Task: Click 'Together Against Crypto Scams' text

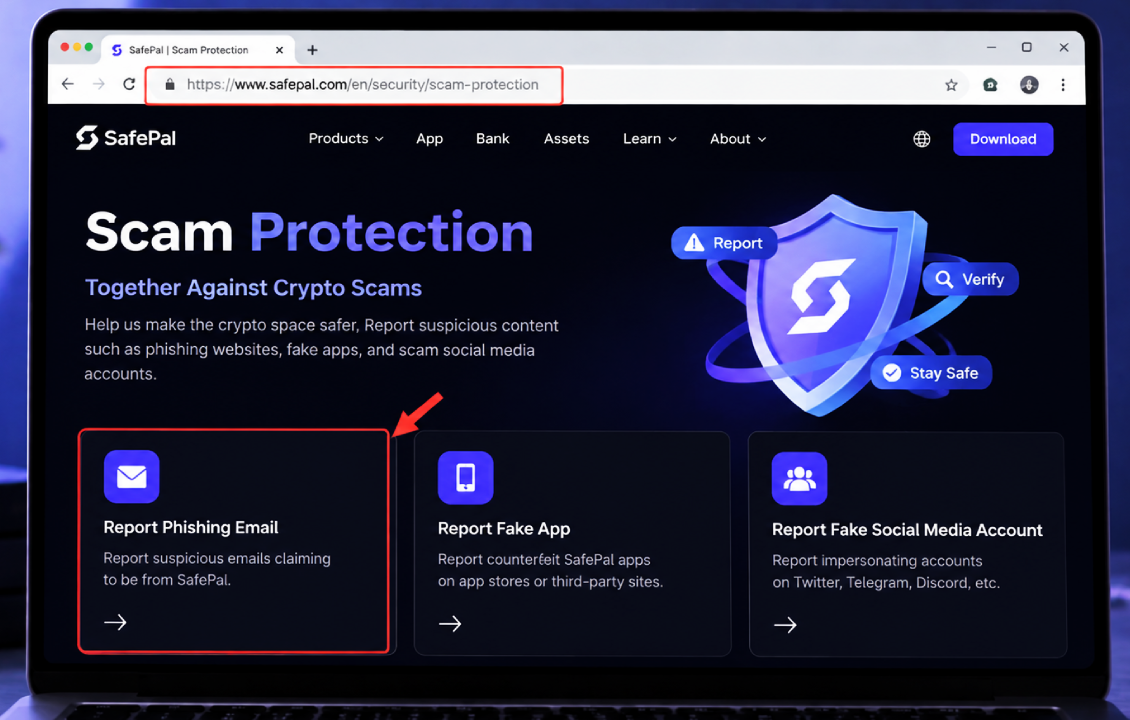Action: pyautogui.click(x=253, y=288)
